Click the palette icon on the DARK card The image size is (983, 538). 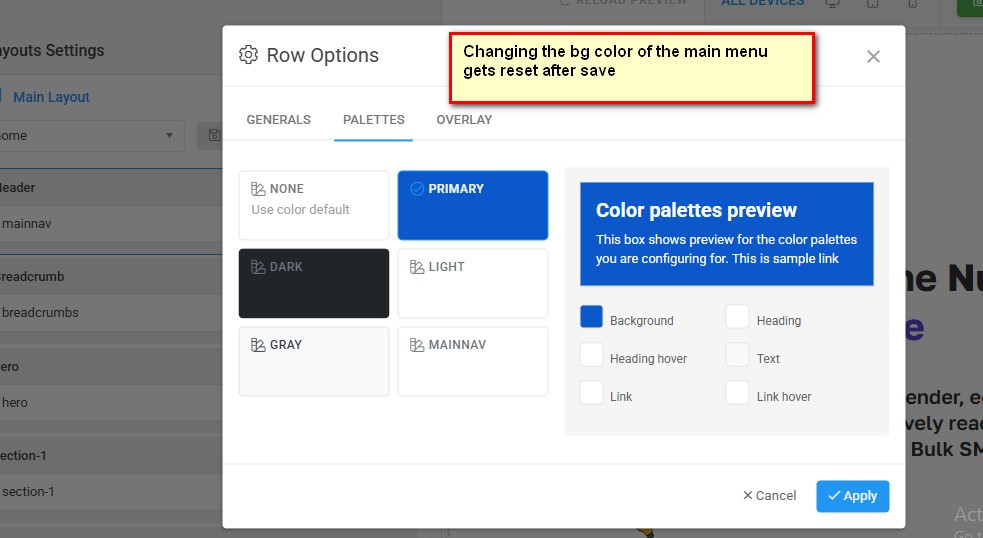258,267
